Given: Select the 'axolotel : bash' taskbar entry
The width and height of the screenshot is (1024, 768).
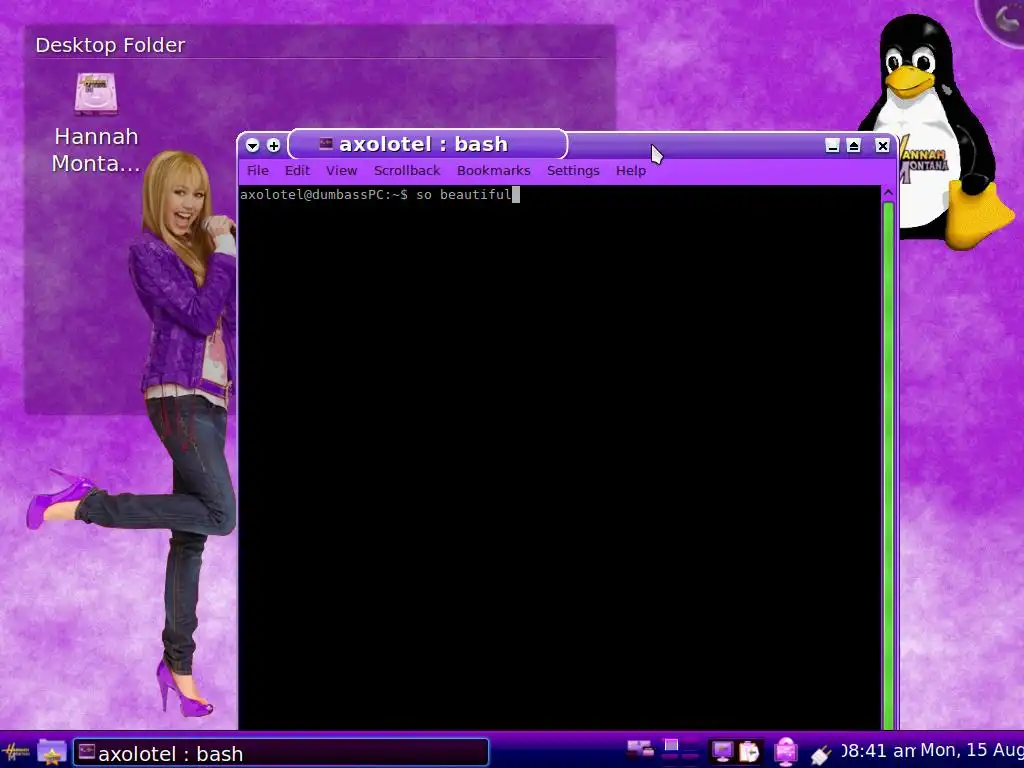Looking at the screenshot, I should (x=281, y=753).
